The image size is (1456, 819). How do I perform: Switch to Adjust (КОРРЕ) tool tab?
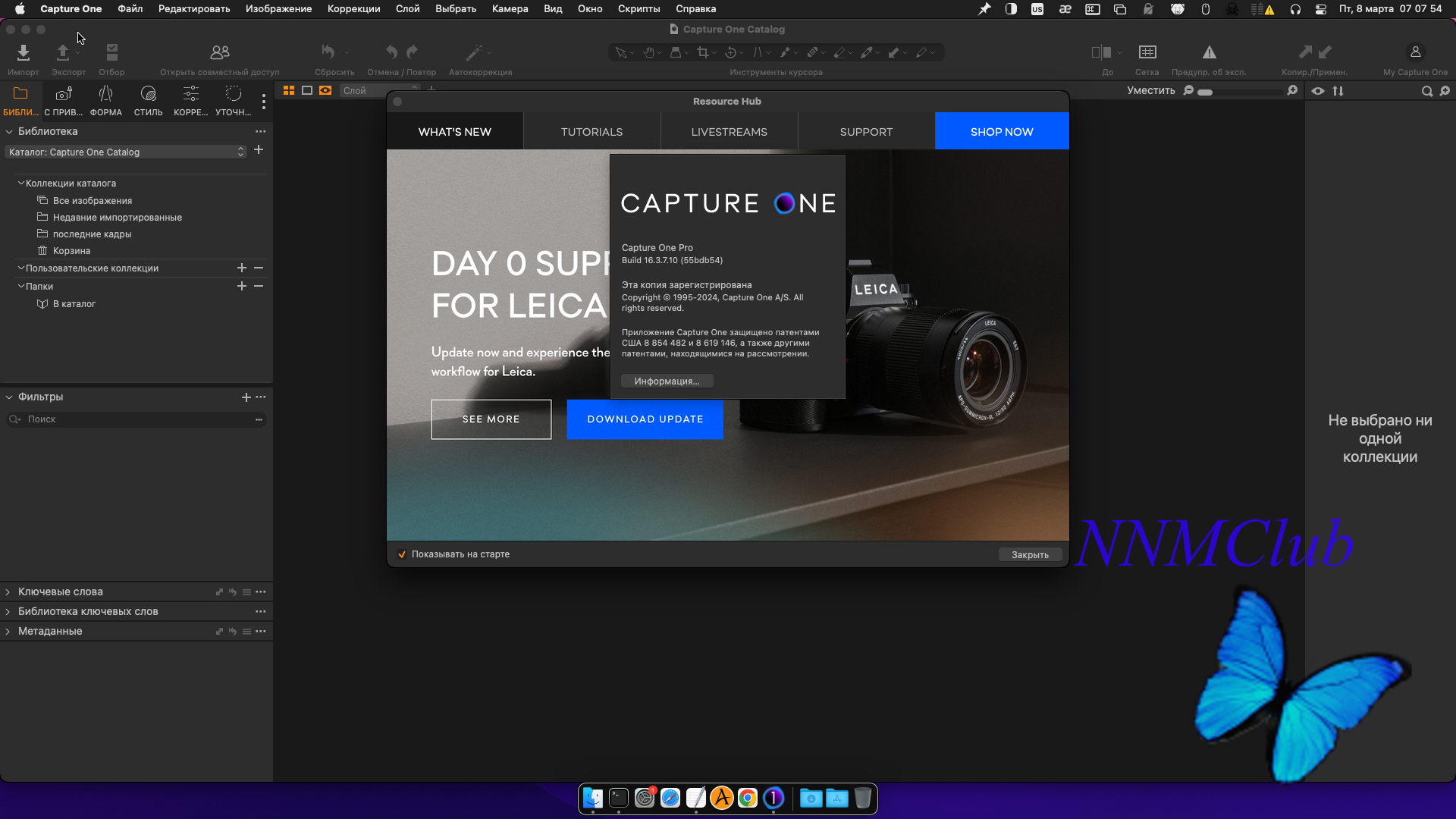[190, 100]
